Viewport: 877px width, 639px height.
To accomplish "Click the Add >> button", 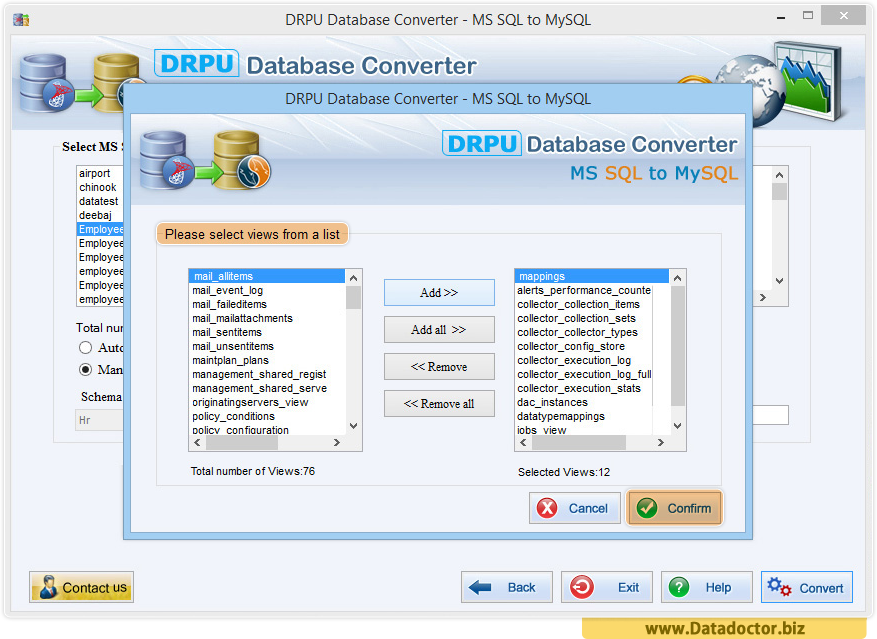I will [439, 293].
